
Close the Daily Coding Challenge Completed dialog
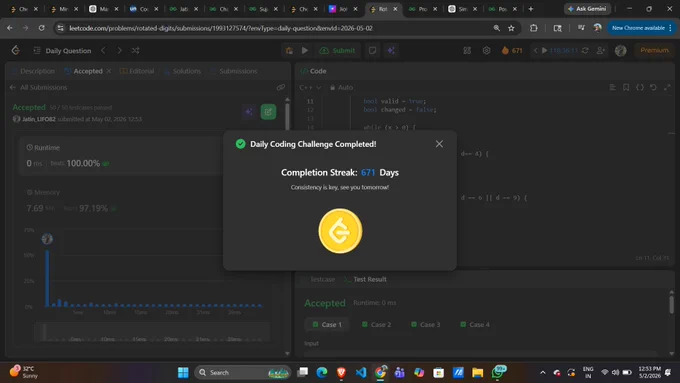tap(439, 144)
